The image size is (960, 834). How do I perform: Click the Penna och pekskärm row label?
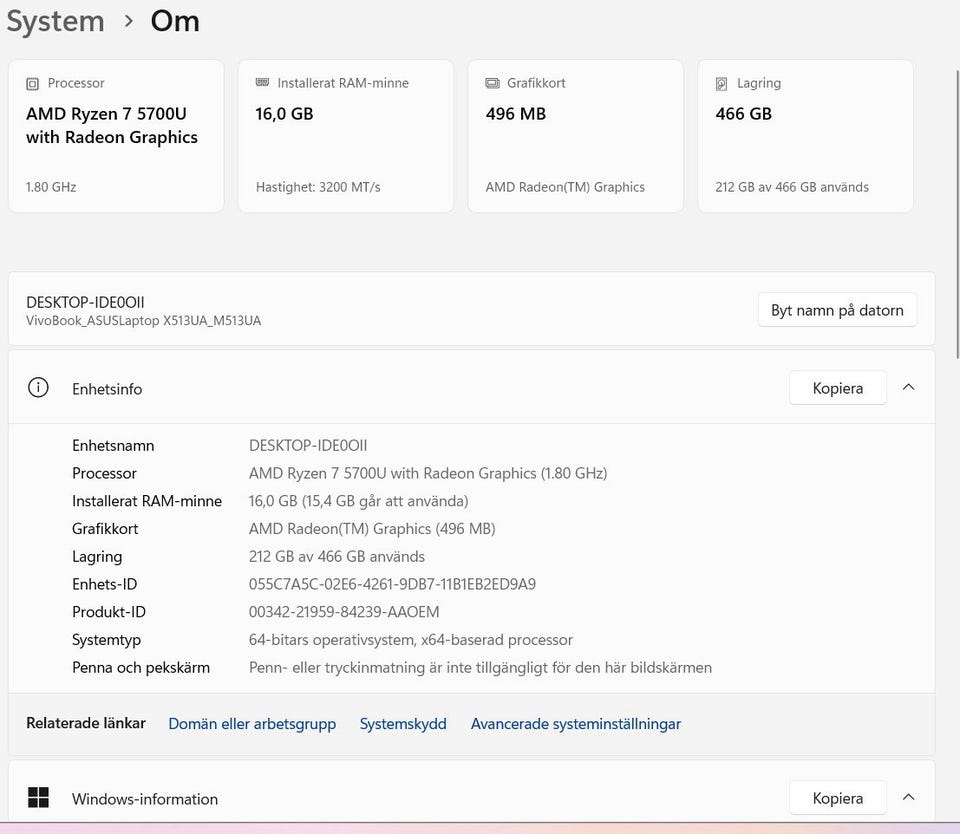(x=141, y=667)
